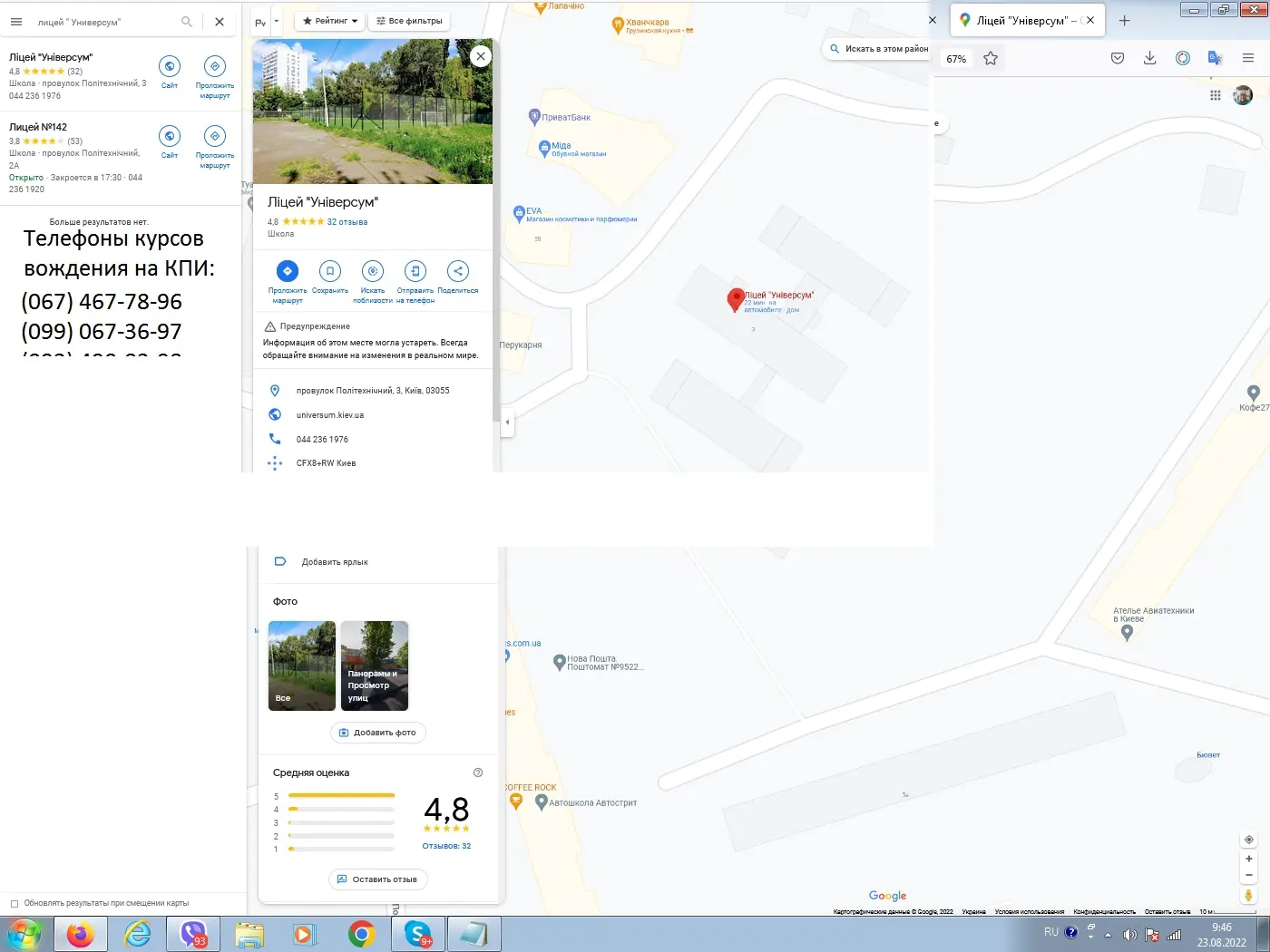Screen dimensions: 1270x952
Task: Click the Directions icon in the place panel
Action: [287, 270]
